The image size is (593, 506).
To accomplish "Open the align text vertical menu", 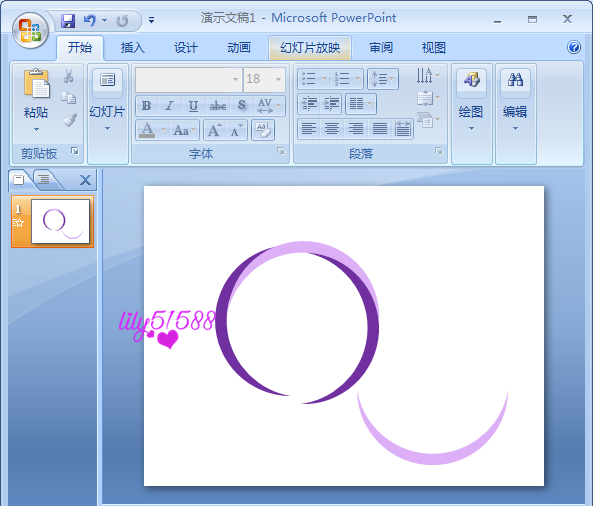I will tap(428, 98).
